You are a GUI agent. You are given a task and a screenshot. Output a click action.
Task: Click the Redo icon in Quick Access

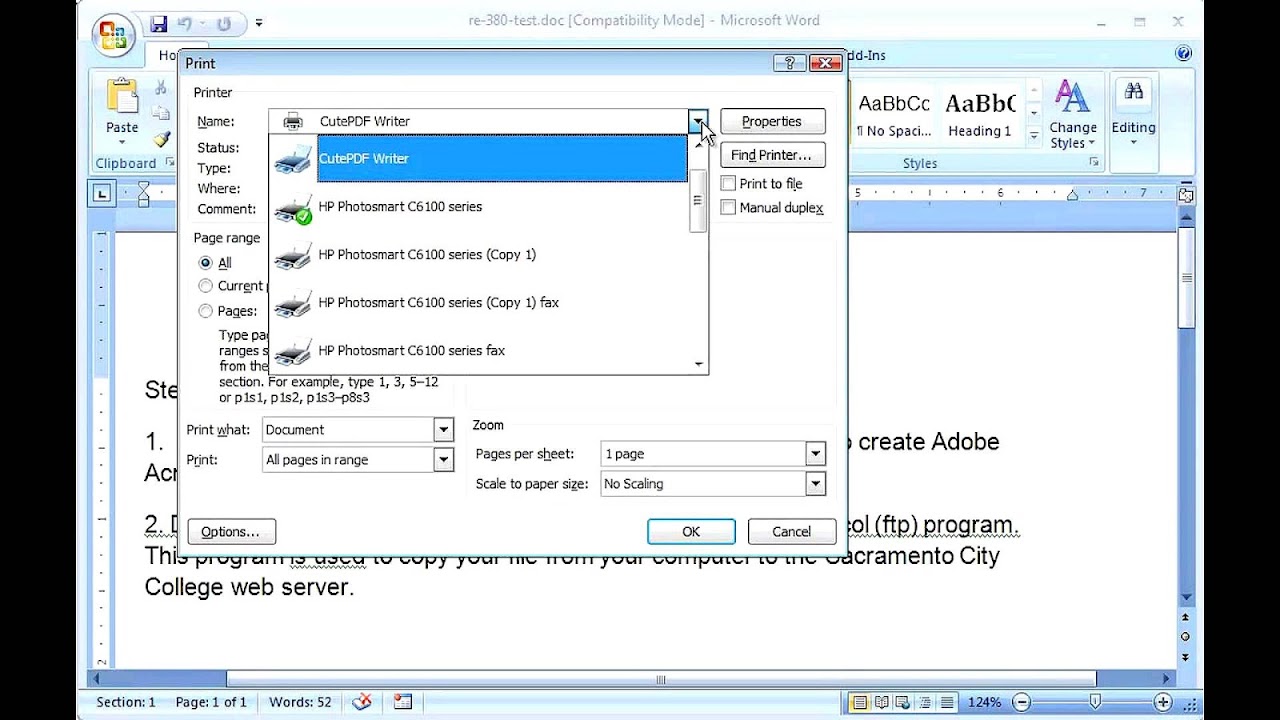pyautogui.click(x=223, y=23)
